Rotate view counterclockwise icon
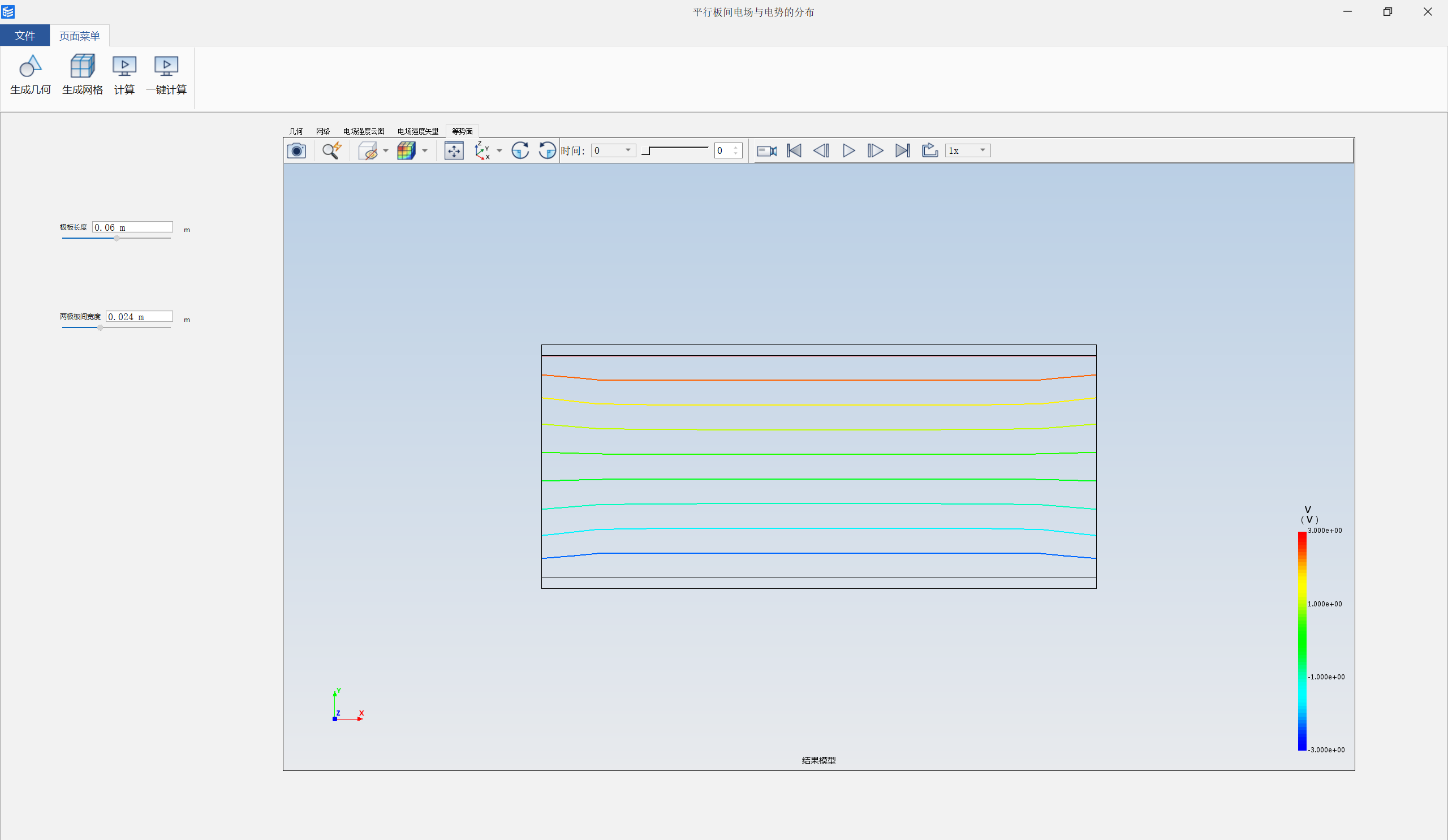The width and height of the screenshot is (1448, 840). [x=547, y=150]
